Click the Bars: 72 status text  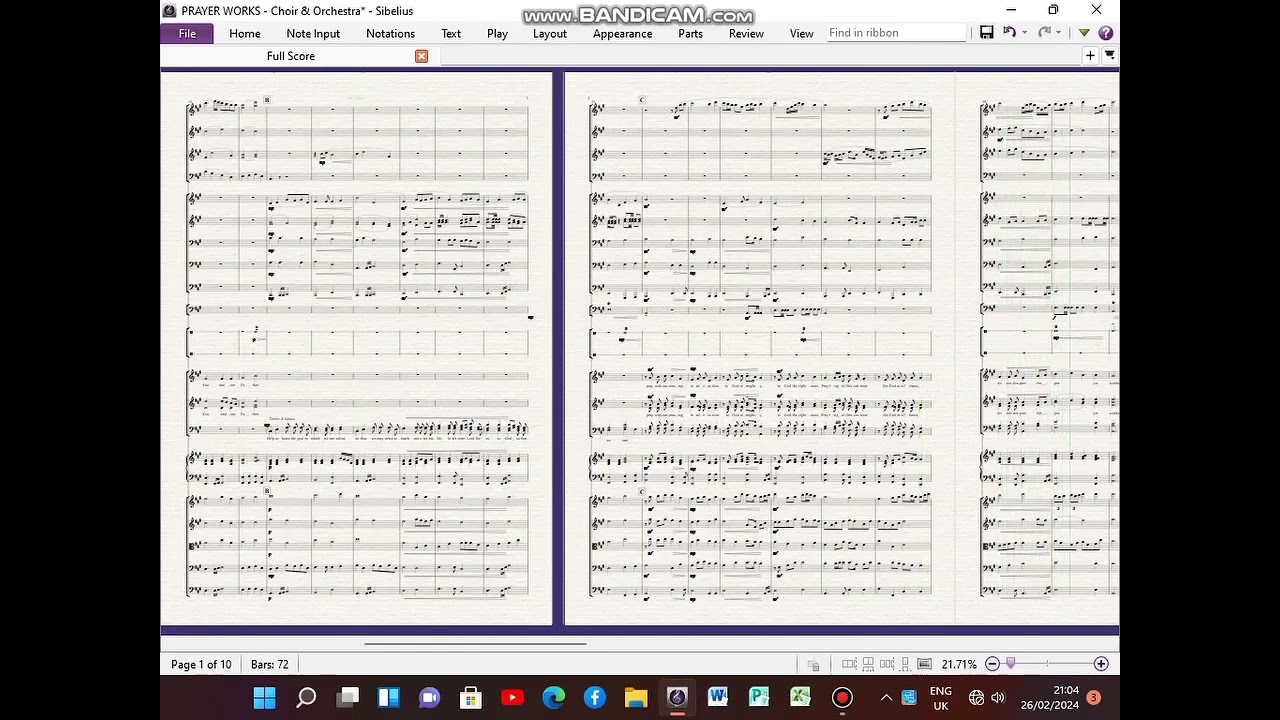[x=270, y=664]
